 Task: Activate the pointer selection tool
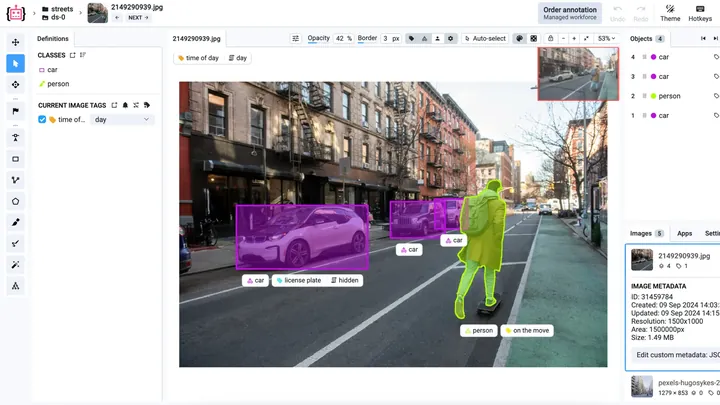coord(16,63)
